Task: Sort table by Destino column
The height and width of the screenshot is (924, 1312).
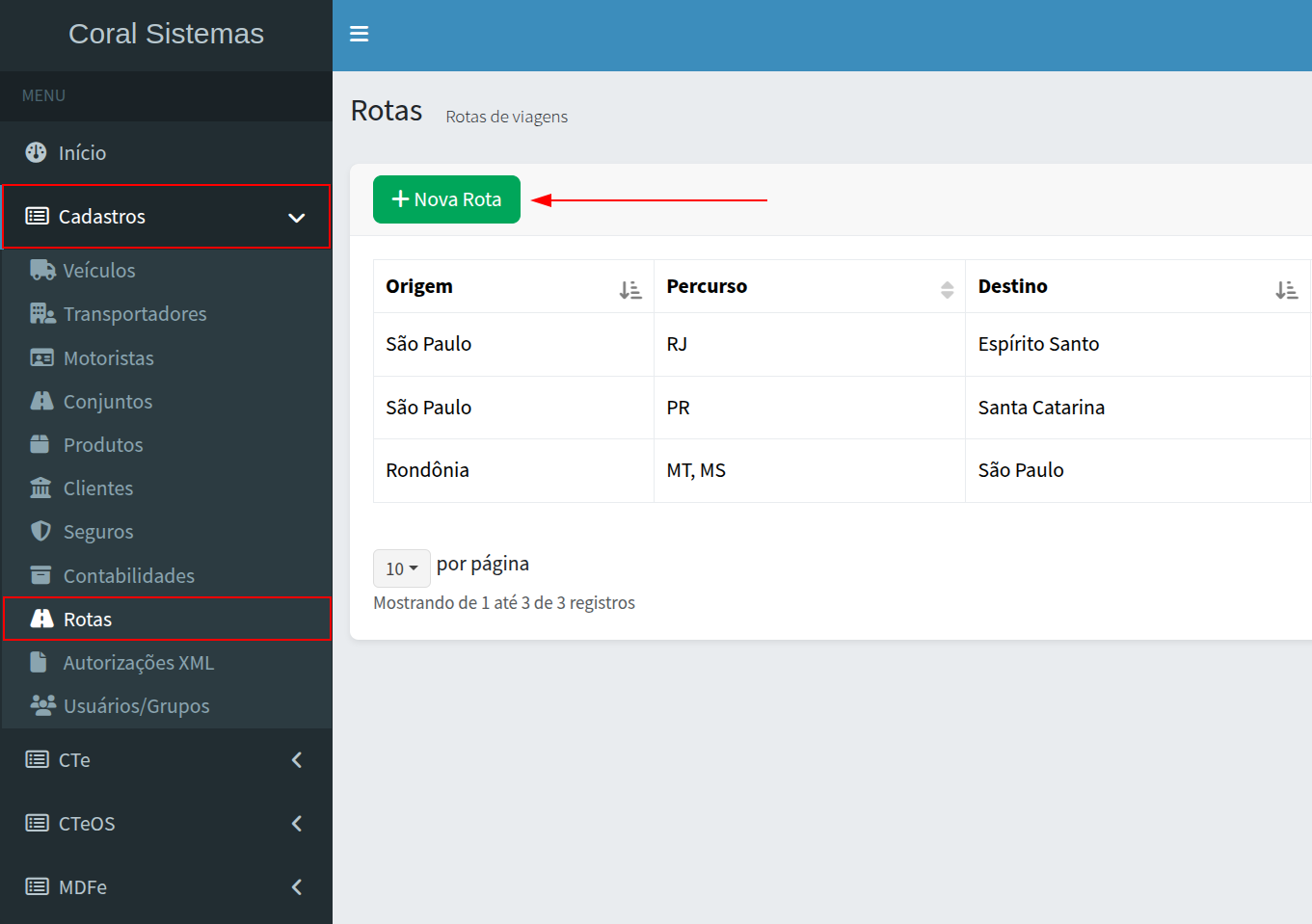Action: click(1286, 289)
